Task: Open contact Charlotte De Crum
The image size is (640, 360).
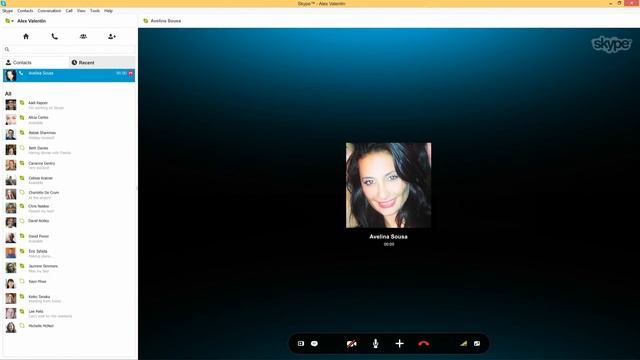Action: (69, 194)
